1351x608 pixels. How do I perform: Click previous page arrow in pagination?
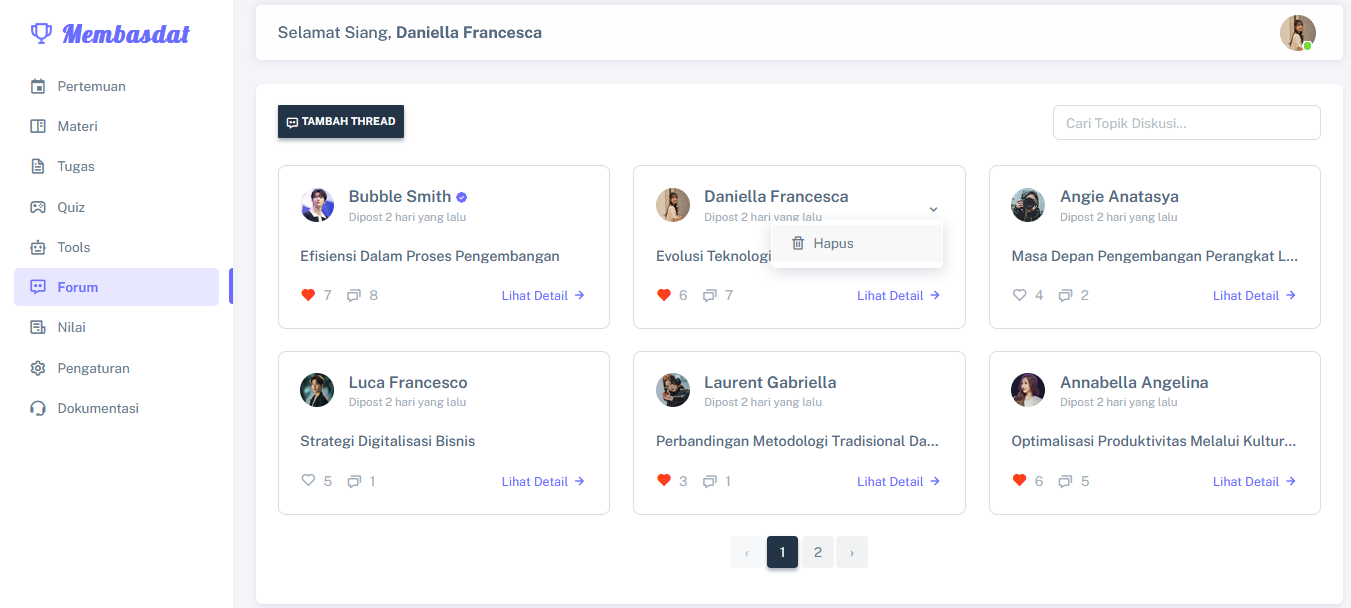pyautogui.click(x=747, y=552)
